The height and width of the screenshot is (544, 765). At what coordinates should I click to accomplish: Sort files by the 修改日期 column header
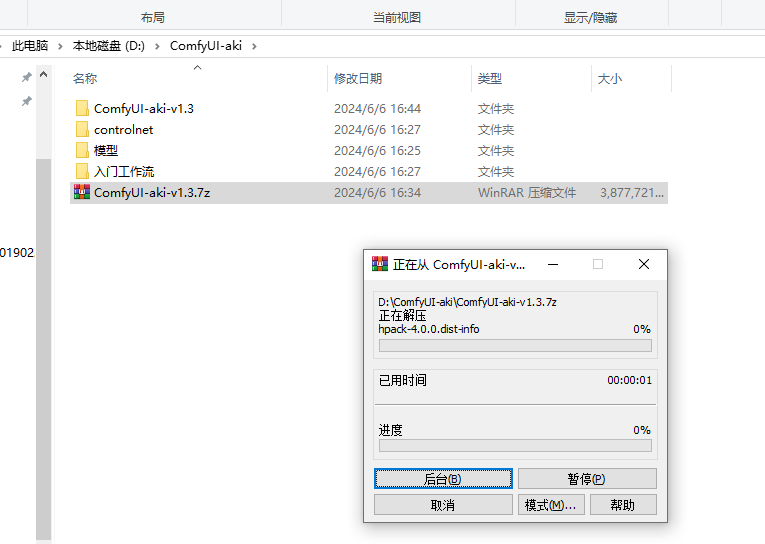click(358, 78)
